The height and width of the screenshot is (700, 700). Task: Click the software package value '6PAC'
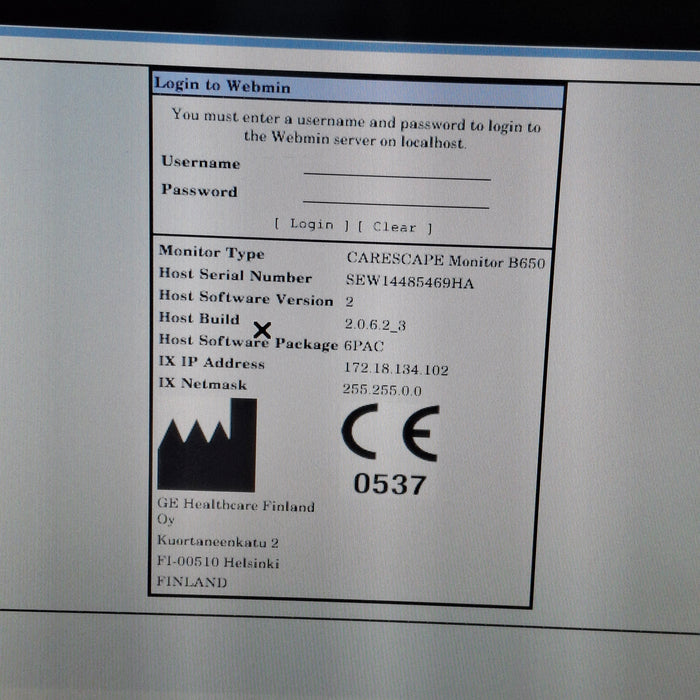click(x=363, y=346)
